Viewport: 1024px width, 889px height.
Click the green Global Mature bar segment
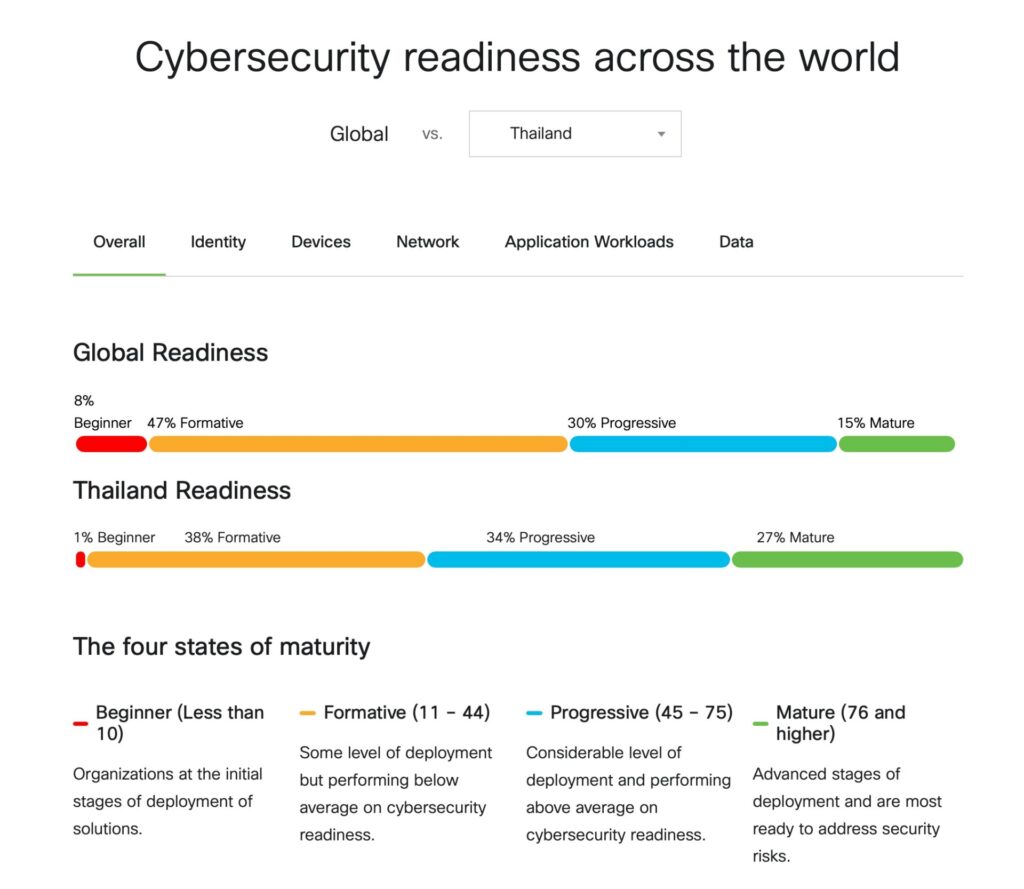(897, 444)
